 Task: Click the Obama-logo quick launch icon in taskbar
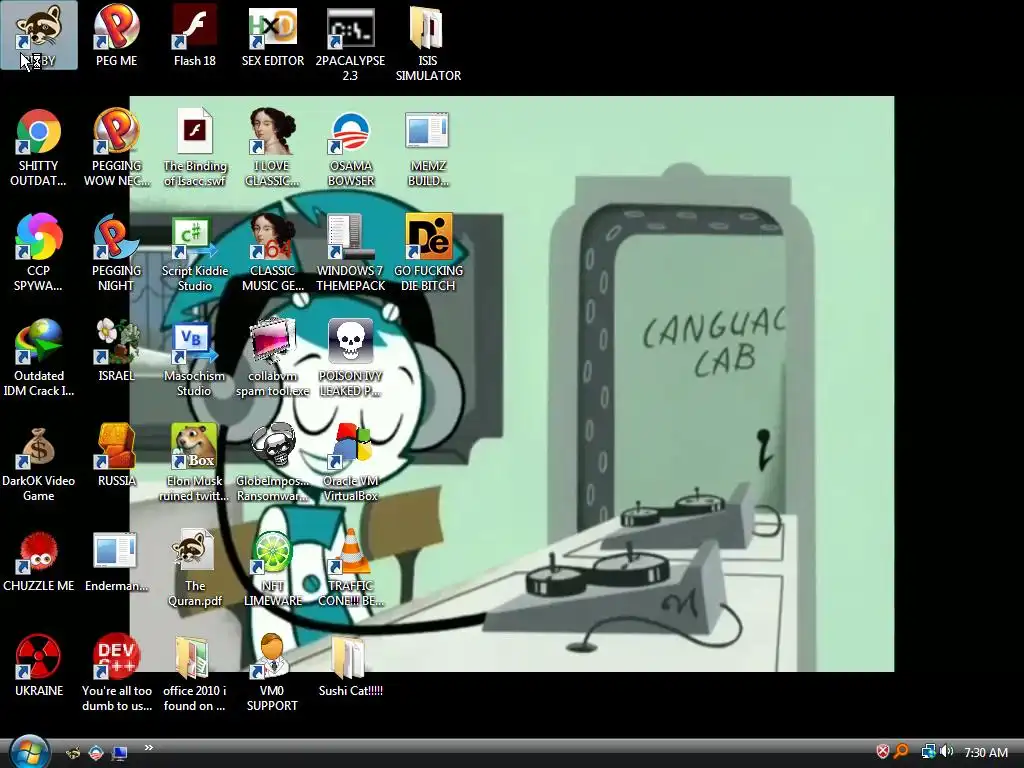coord(96,753)
